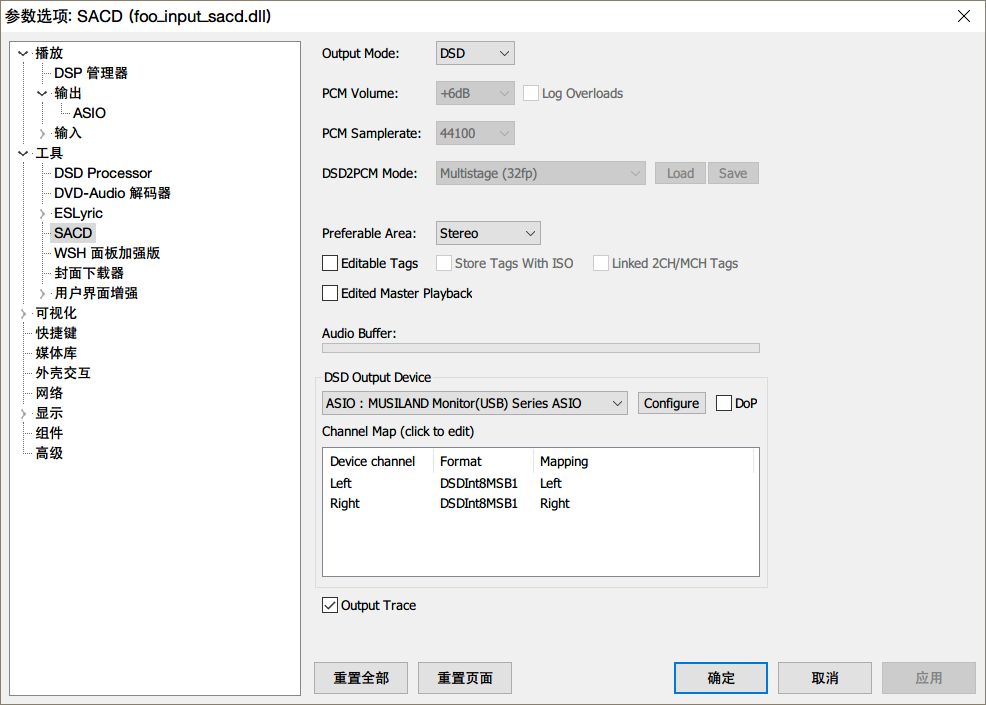Collapse the 播放 tree node
986x705 pixels.
point(23,53)
